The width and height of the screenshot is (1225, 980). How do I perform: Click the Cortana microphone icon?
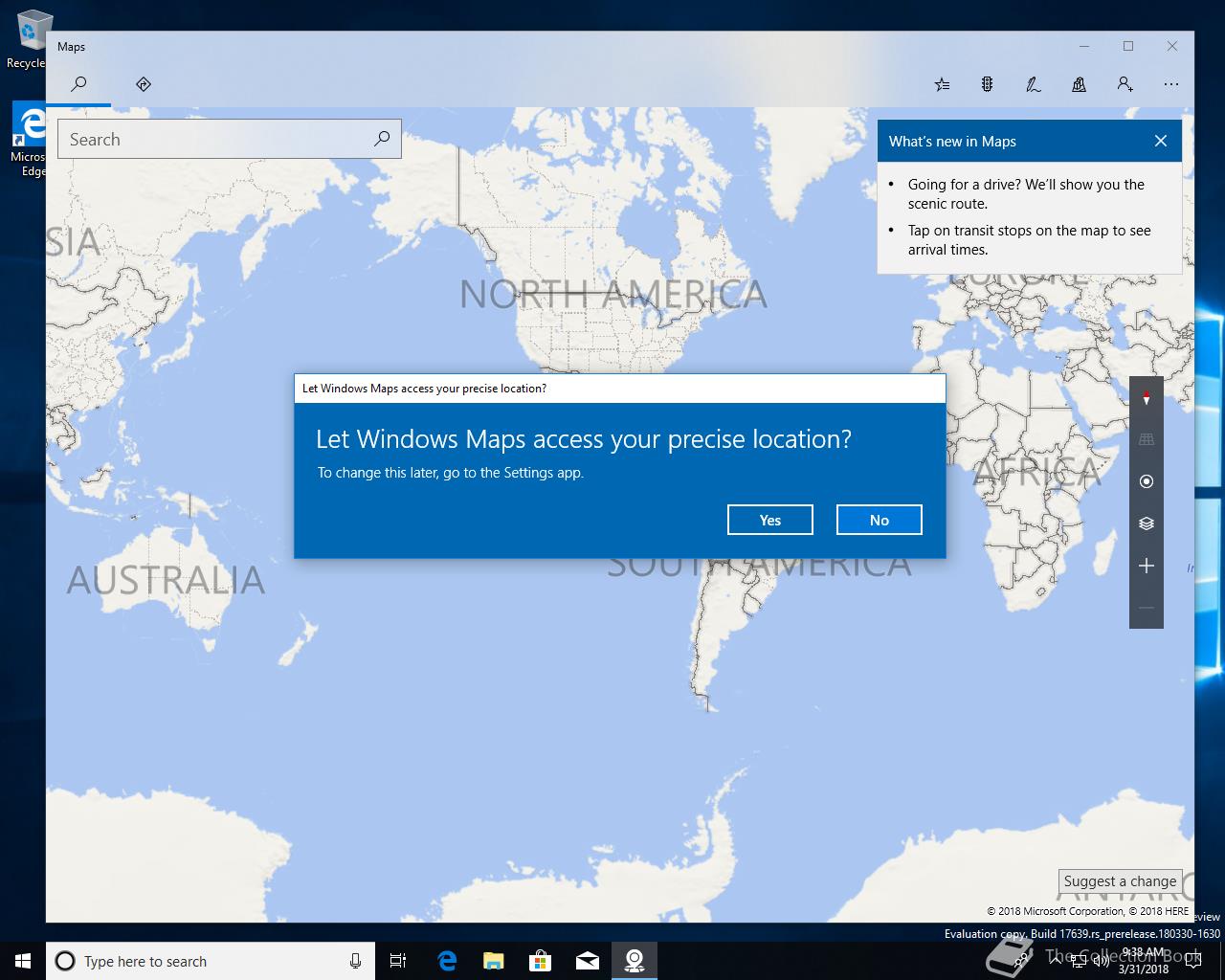355,961
